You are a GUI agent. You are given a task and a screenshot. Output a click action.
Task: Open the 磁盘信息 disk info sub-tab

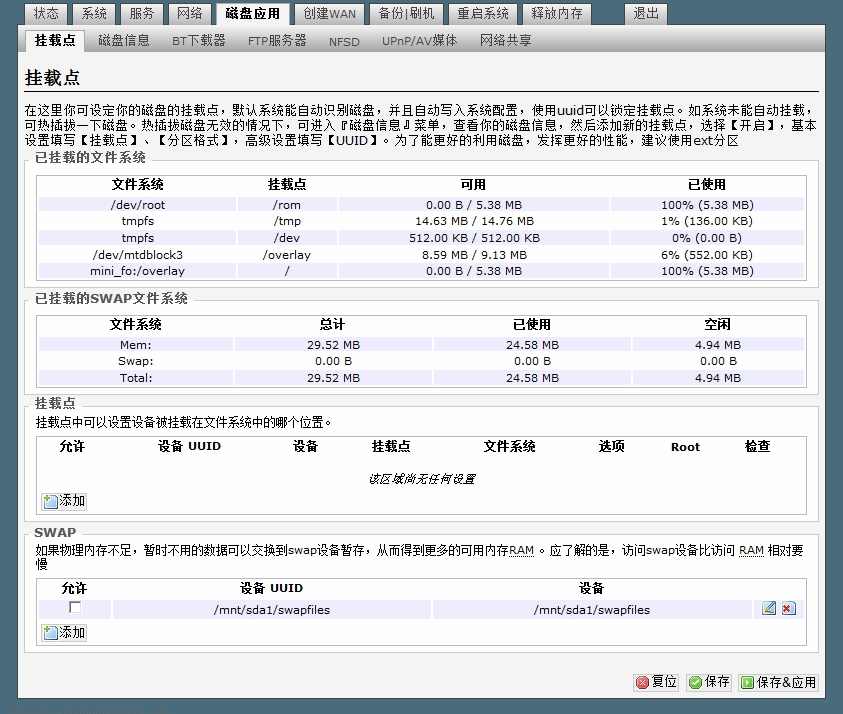click(x=124, y=40)
